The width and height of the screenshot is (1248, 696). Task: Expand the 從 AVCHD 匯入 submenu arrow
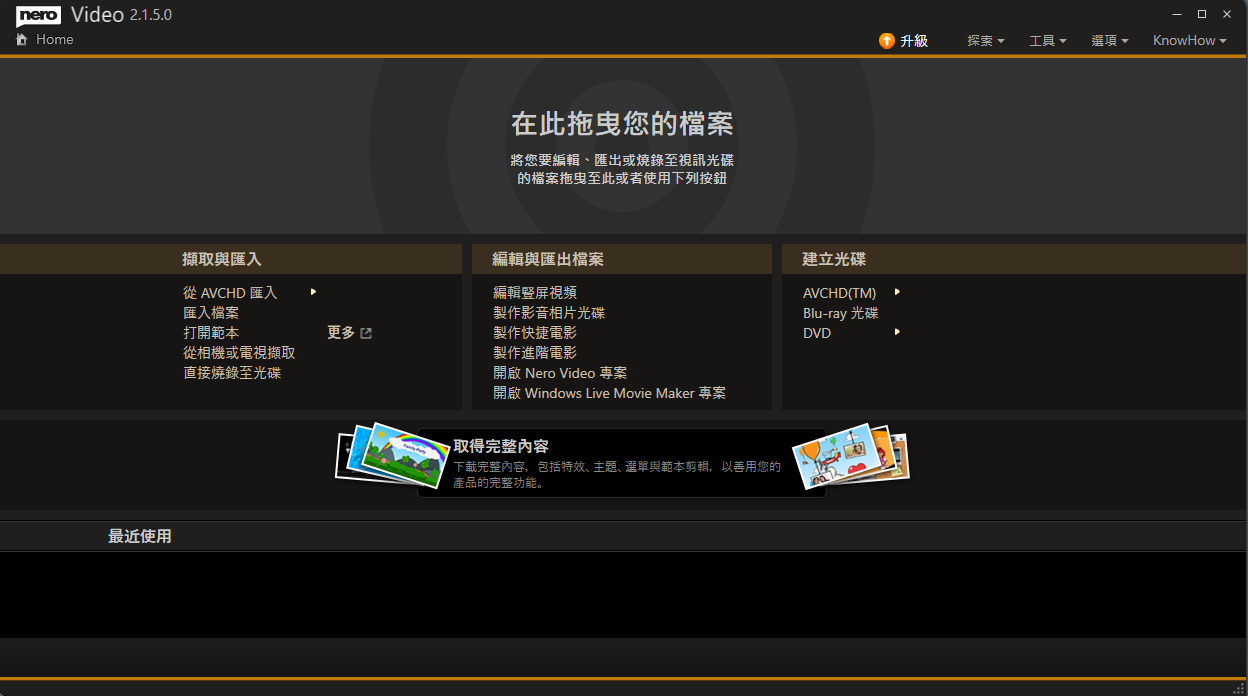(313, 292)
